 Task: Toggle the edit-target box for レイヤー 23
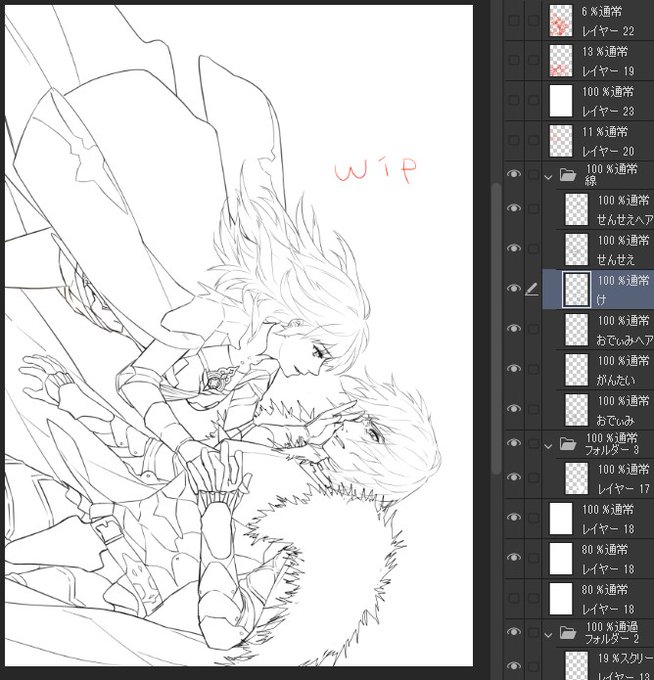(533, 100)
